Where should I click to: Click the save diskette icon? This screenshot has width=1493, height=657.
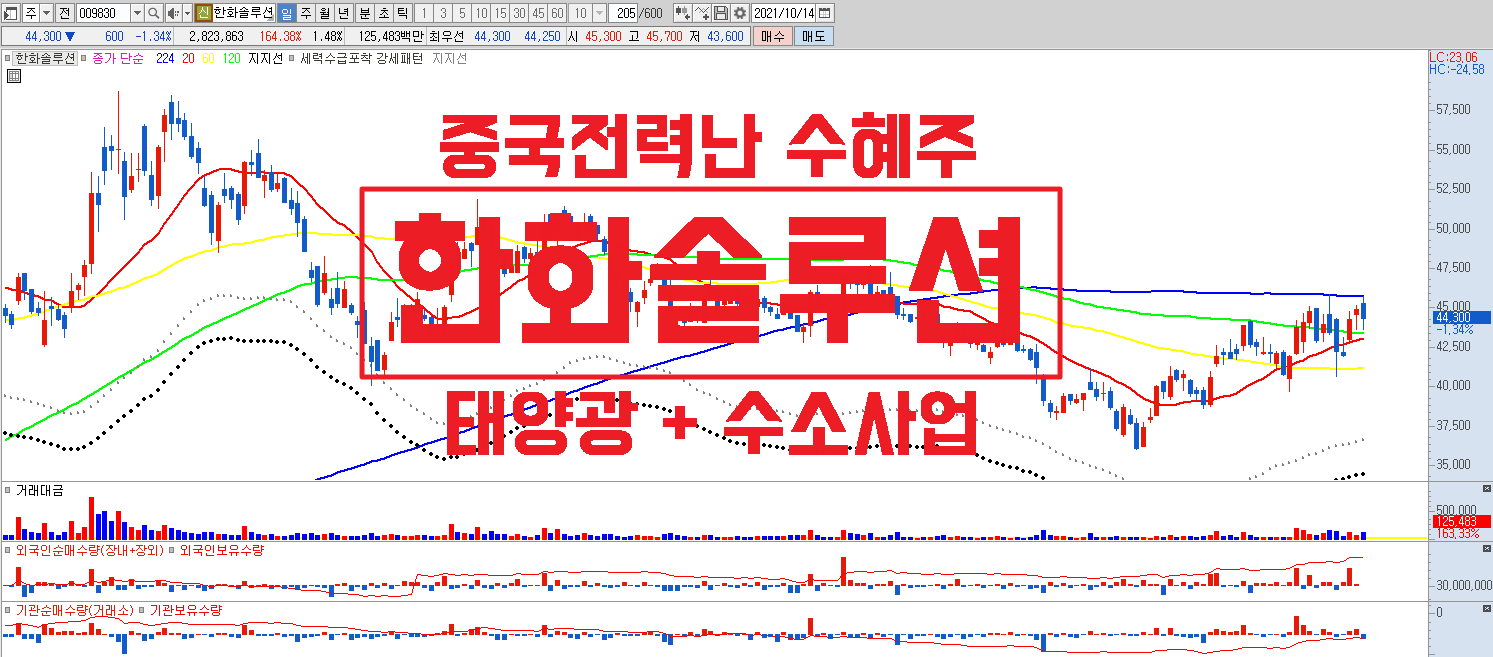720,13
